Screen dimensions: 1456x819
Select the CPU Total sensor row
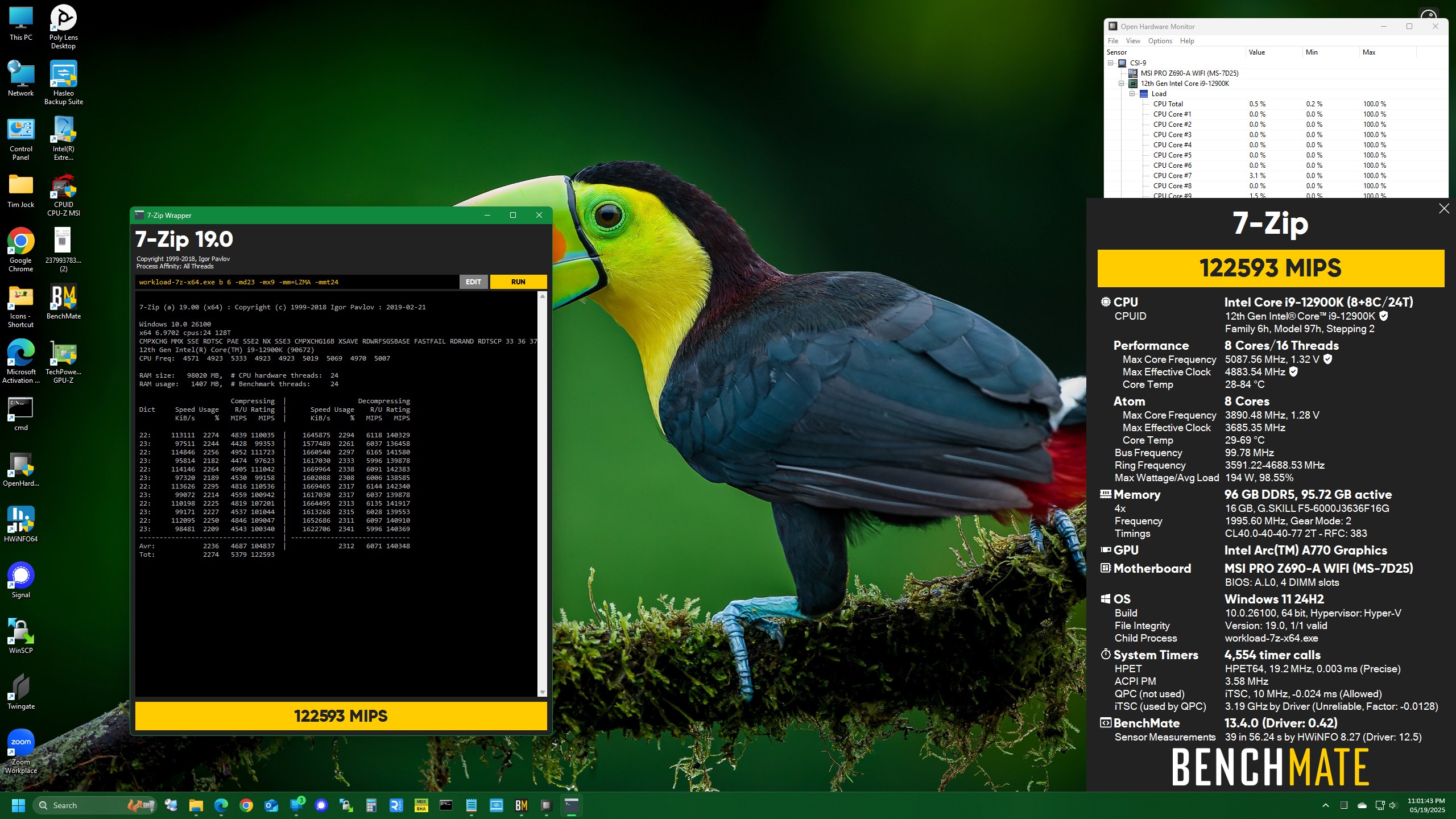1276,104
